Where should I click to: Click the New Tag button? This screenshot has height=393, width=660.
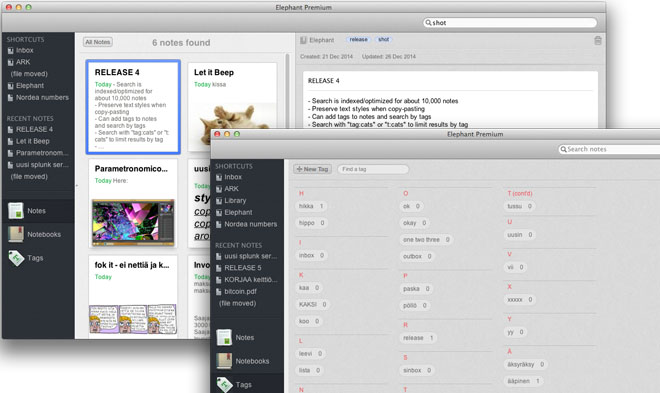(x=312, y=169)
